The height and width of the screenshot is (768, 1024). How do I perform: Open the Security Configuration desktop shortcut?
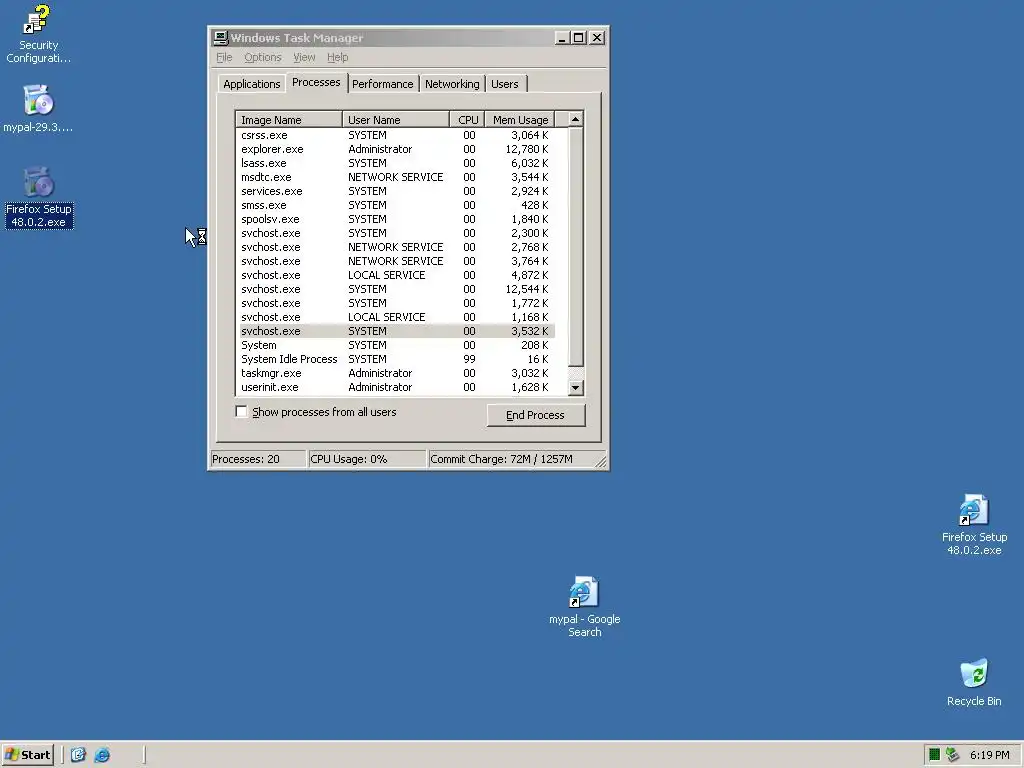pyautogui.click(x=38, y=33)
